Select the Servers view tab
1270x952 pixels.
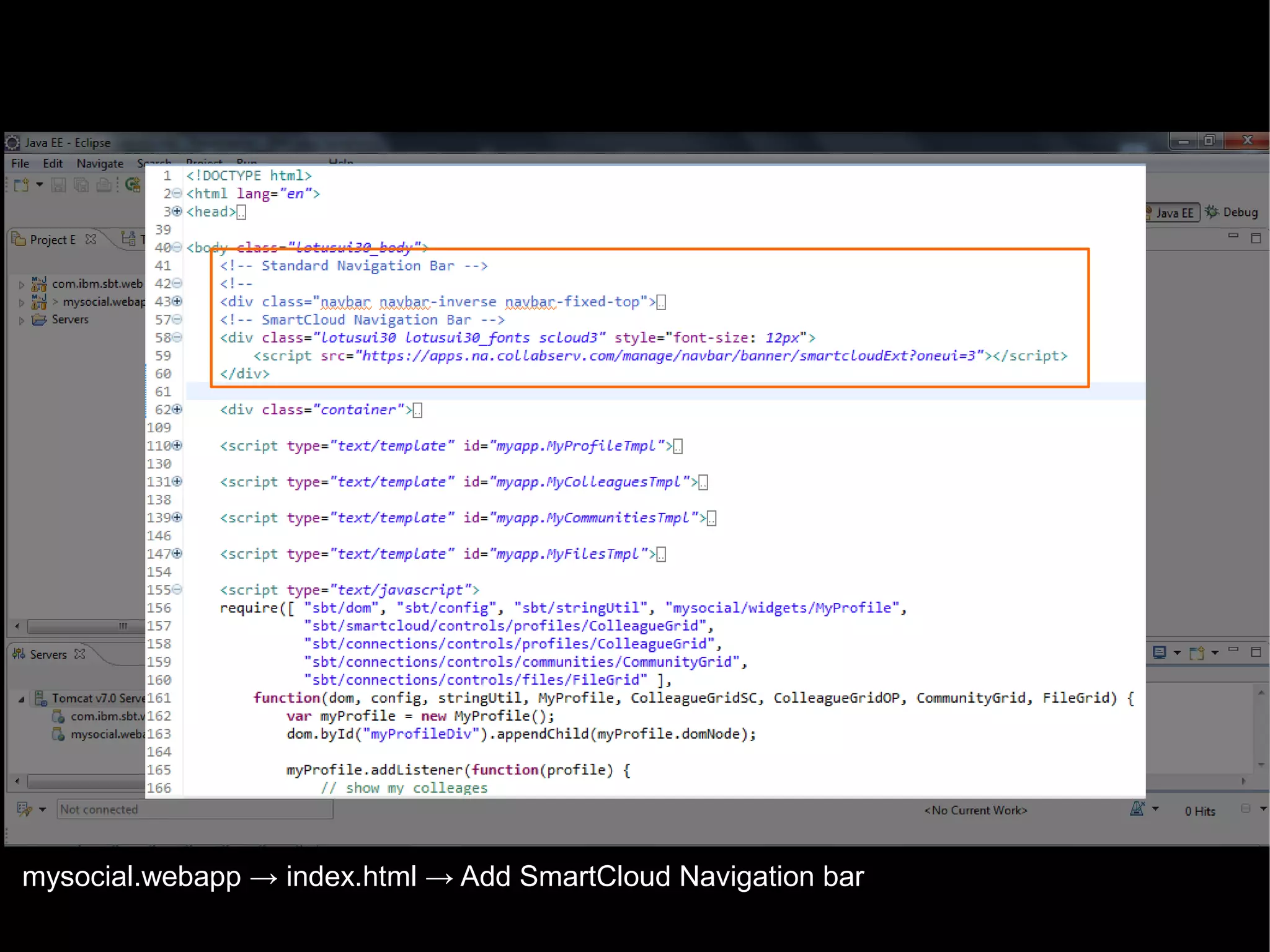click(x=48, y=654)
